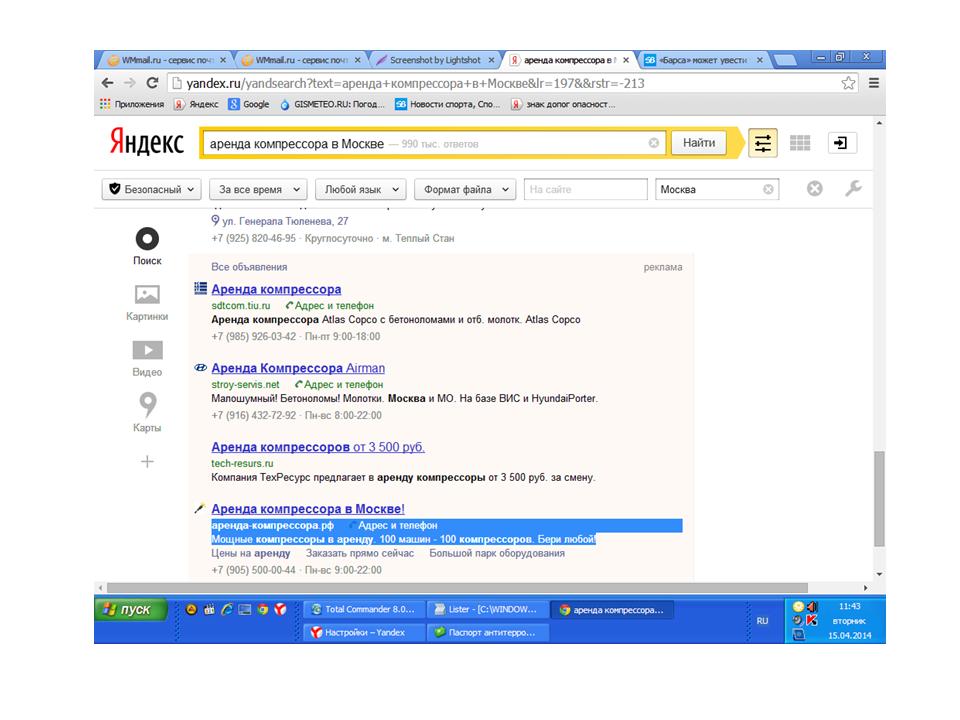960x720 pixels.
Task: Open Аренда компрессора в Москве! link
Action: coord(308,509)
